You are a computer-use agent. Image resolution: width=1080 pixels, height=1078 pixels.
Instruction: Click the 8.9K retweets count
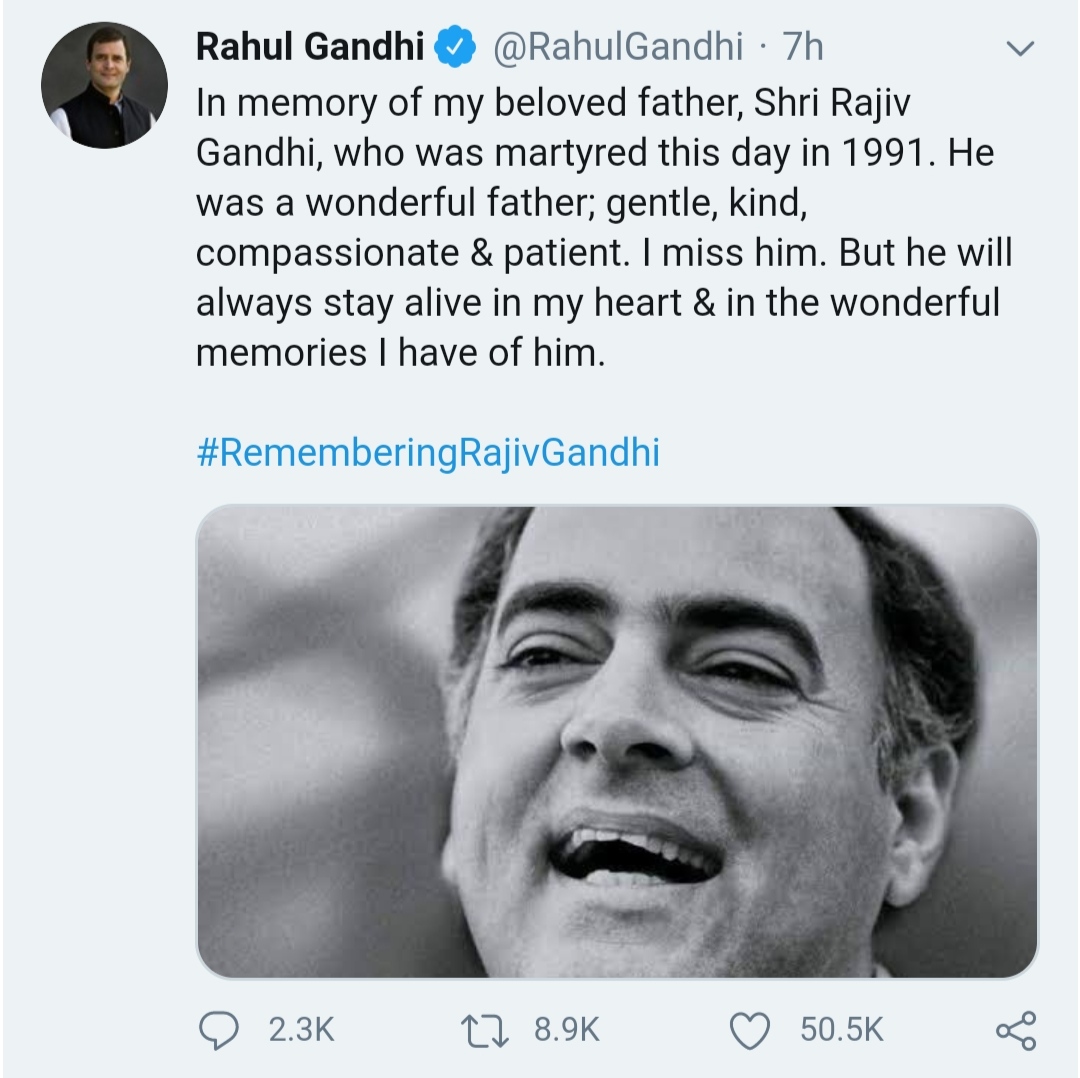[566, 1030]
